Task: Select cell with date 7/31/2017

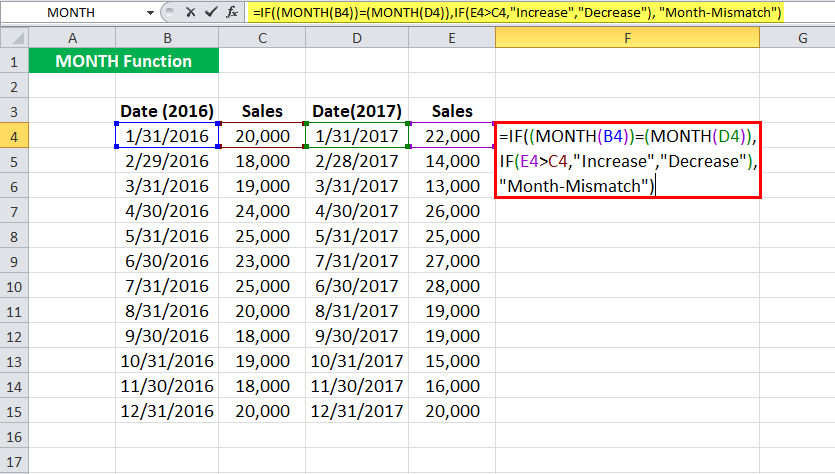Action: [357, 261]
